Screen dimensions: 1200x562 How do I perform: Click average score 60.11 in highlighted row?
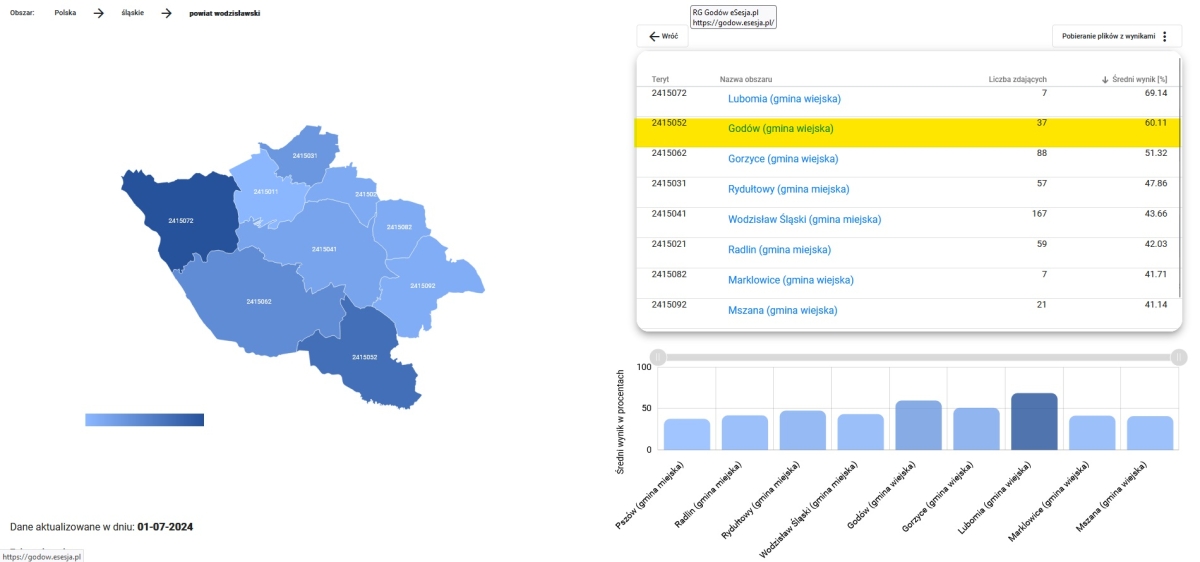[x=1156, y=123]
